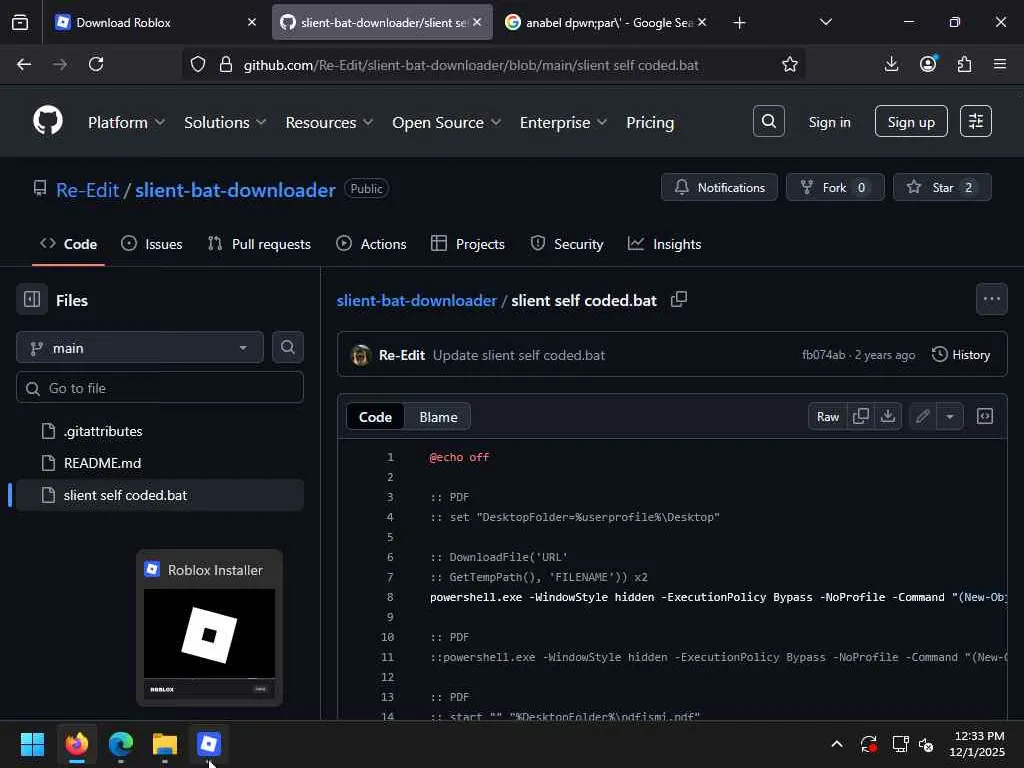View file commit History
The image size is (1024, 768).
click(961, 355)
